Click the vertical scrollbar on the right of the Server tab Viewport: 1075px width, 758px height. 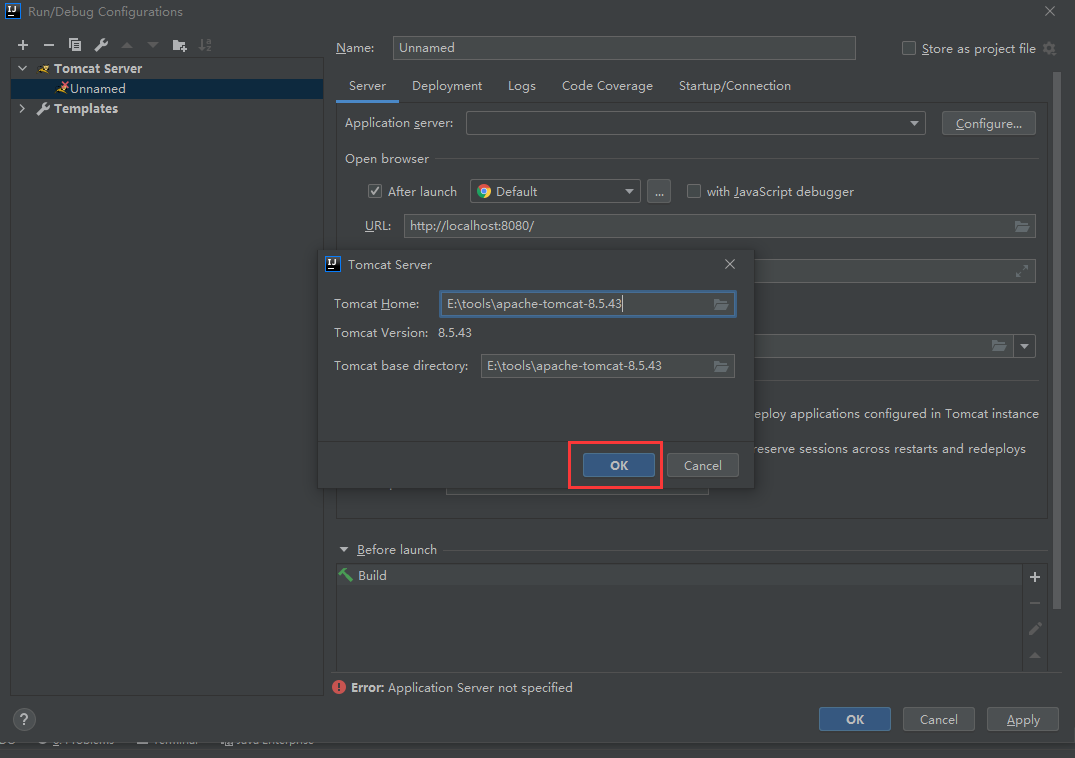[x=1056, y=339]
